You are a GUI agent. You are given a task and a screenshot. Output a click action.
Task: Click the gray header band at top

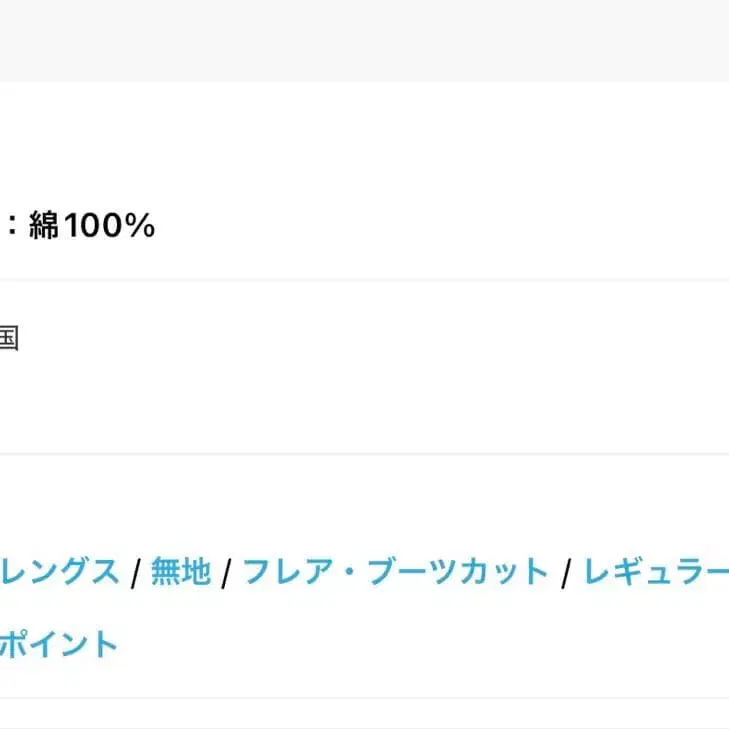point(364,40)
